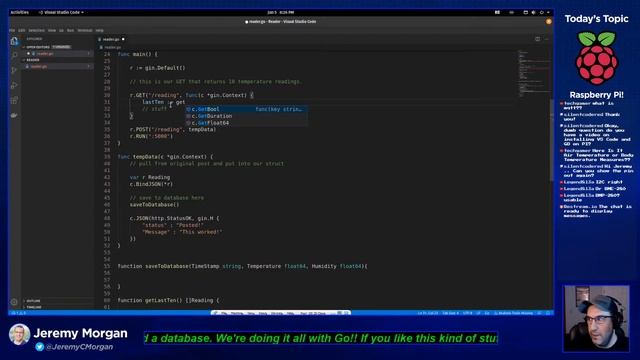Image resolution: width=640 pixels, height=360 pixels.
Task: Click the problems indicator in the status bar
Action: click(x=18, y=313)
